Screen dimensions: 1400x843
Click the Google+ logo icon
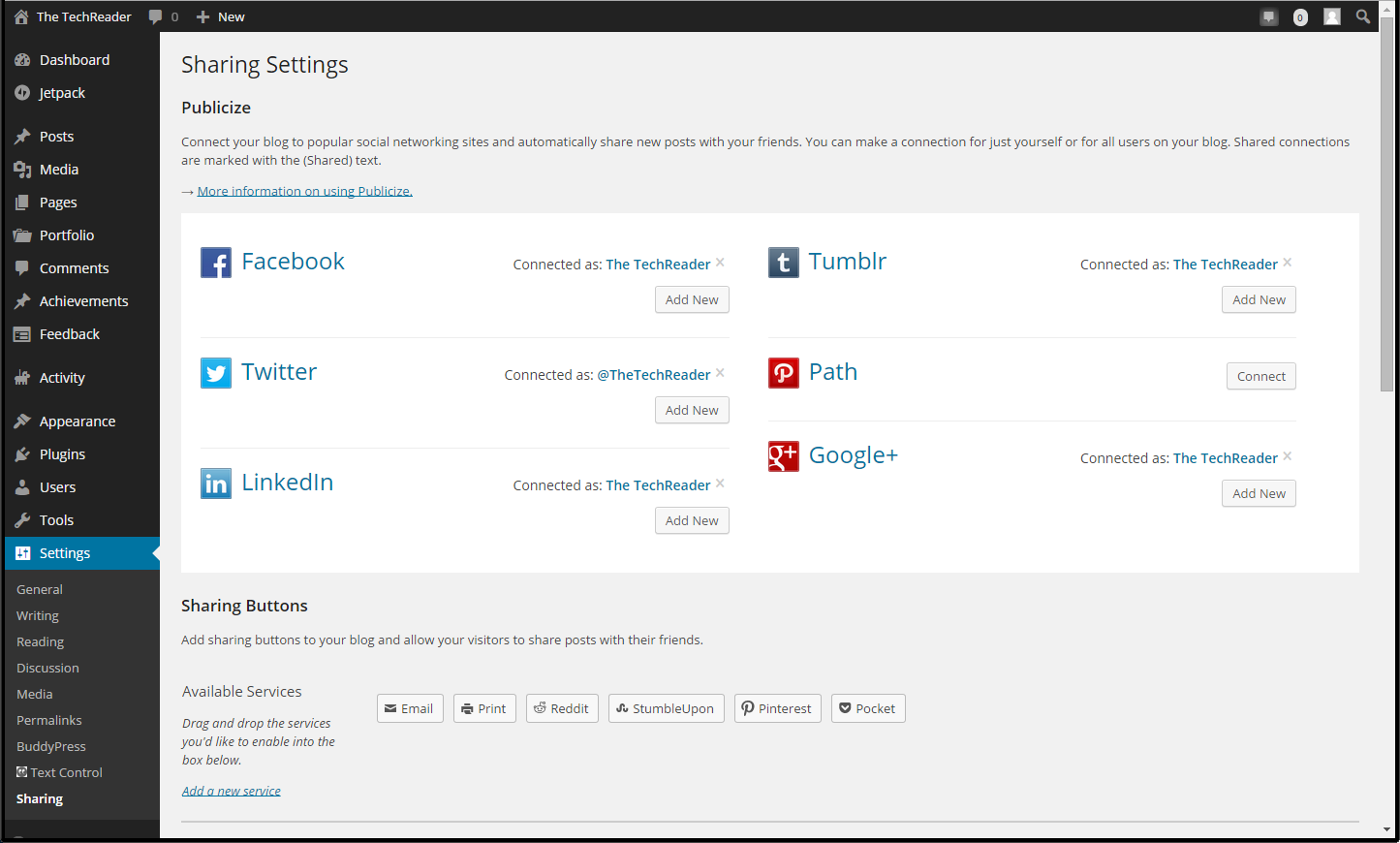pyautogui.click(x=784, y=456)
